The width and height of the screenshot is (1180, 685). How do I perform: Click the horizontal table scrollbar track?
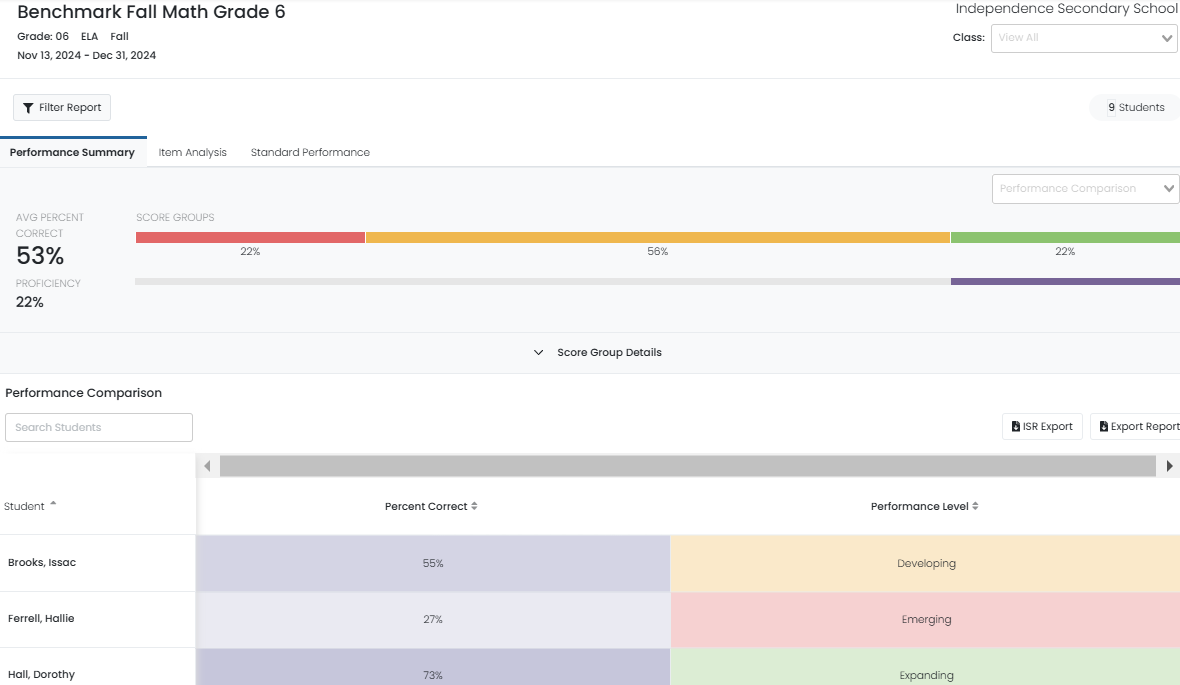coord(687,466)
